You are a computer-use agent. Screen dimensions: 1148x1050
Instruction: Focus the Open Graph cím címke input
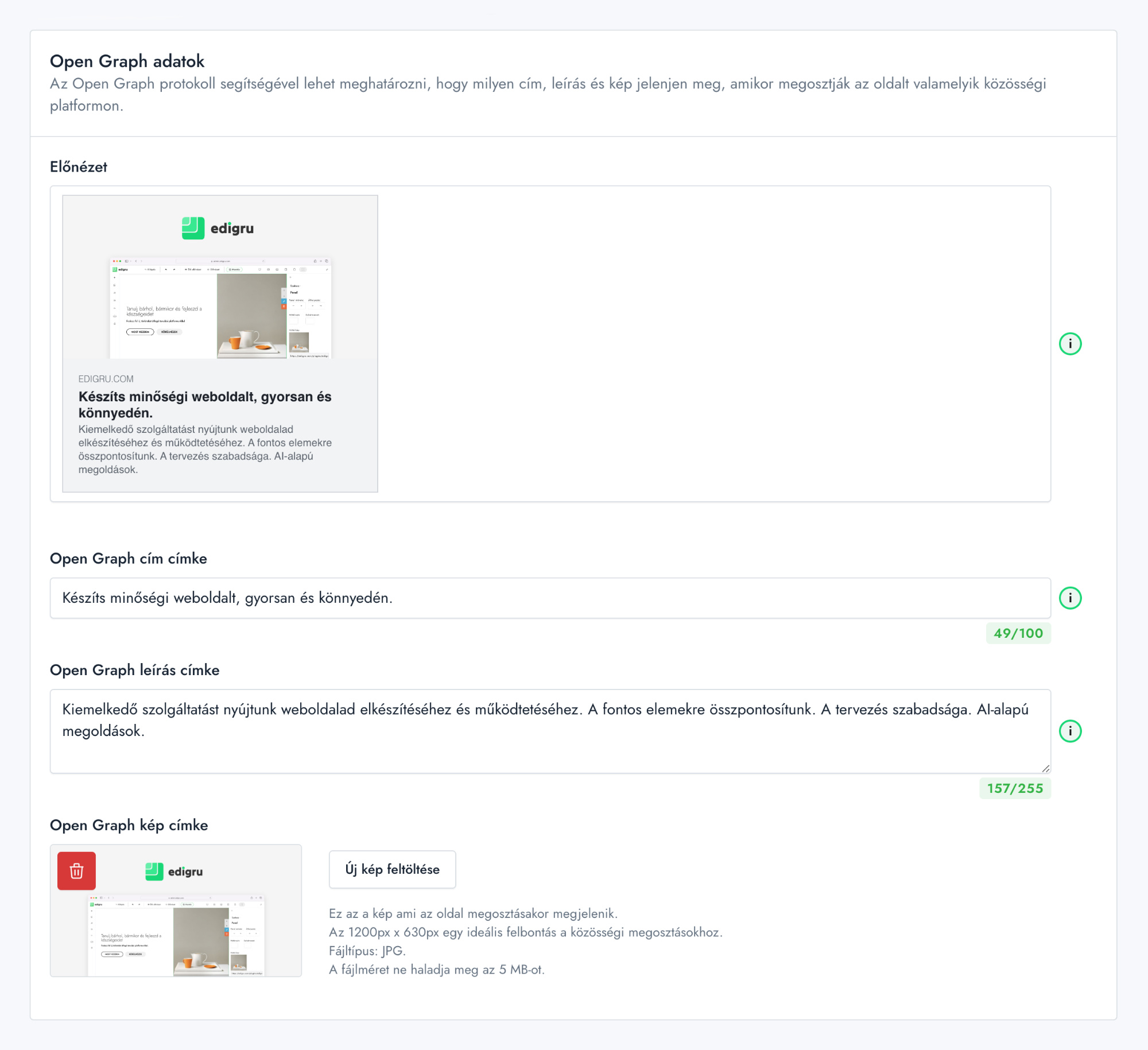coord(550,598)
